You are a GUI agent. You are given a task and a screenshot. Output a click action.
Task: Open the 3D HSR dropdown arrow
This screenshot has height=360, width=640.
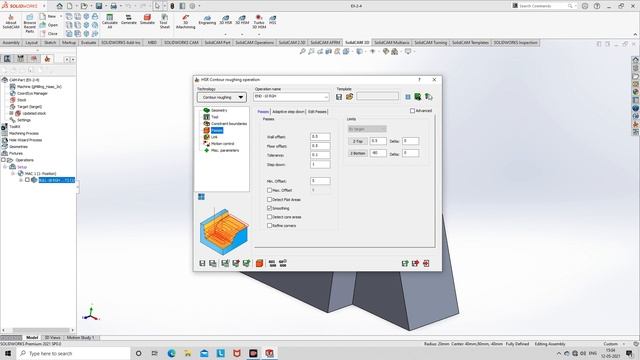click(x=225, y=34)
